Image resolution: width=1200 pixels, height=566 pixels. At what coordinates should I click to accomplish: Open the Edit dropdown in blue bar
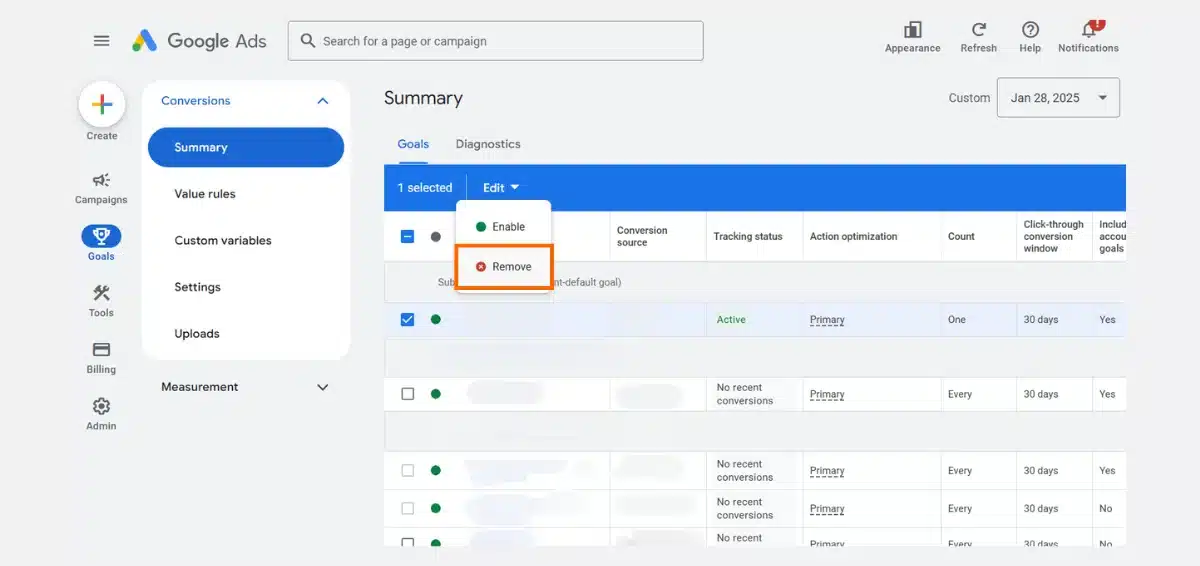tap(501, 188)
